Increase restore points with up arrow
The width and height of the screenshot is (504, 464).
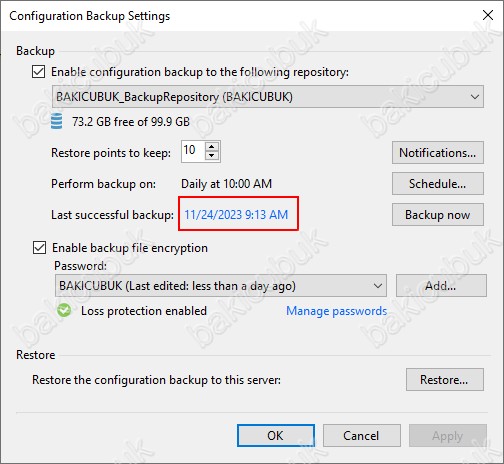(212, 147)
